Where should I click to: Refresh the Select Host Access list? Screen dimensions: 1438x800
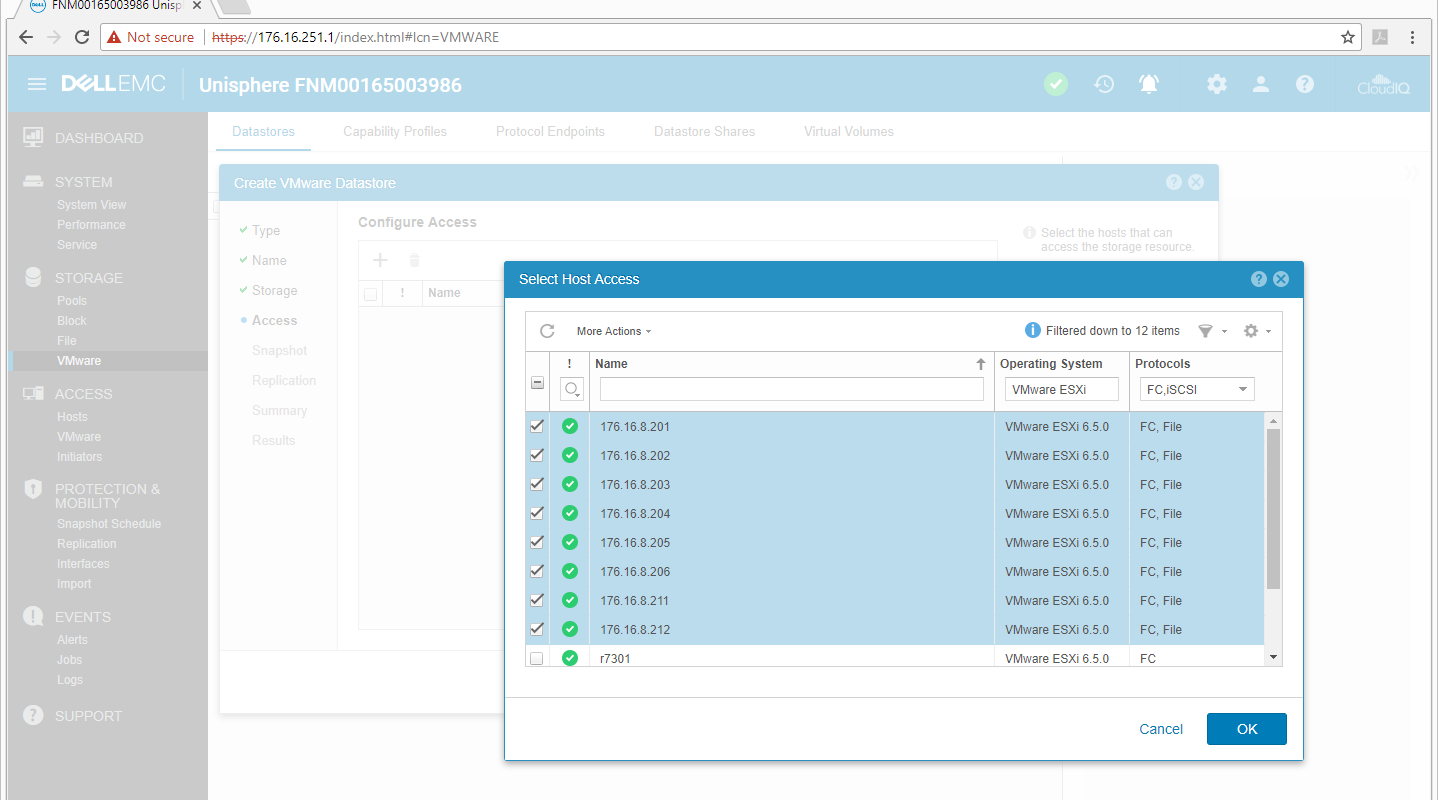tap(547, 331)
